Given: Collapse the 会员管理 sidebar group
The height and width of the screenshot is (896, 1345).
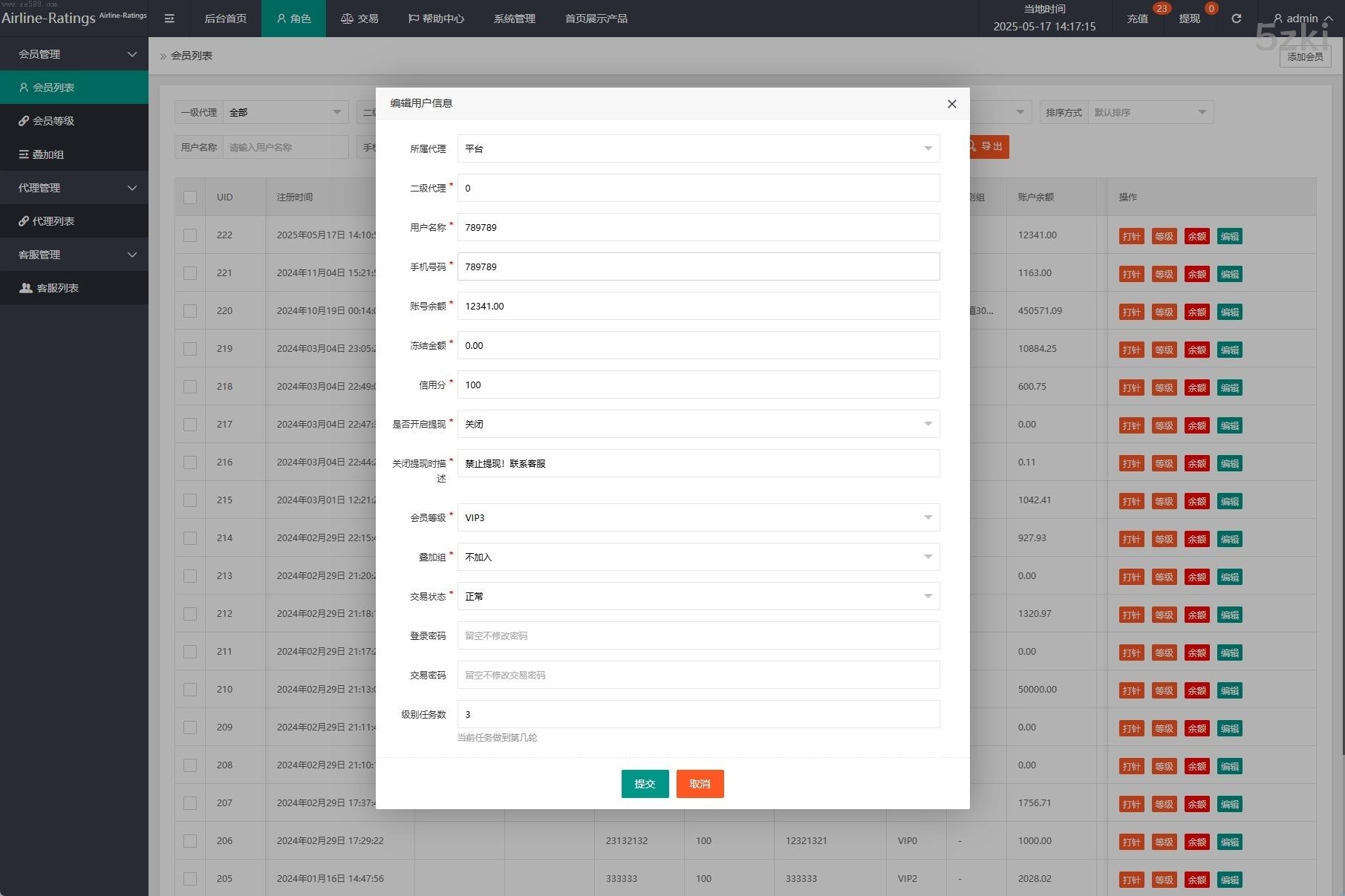Looking at the screenshot, I should (74, 53).
